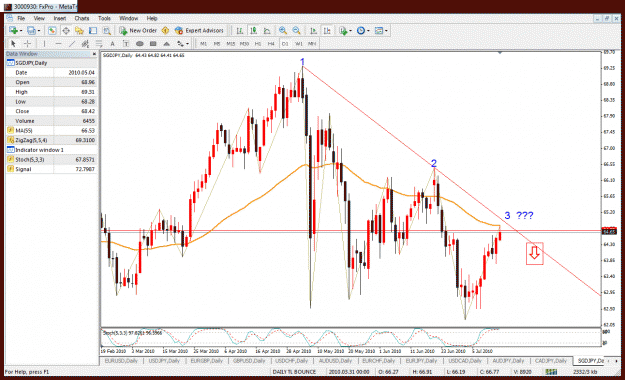Switch to the USDJPY,Daily chart tab

(x=164, y=361)
